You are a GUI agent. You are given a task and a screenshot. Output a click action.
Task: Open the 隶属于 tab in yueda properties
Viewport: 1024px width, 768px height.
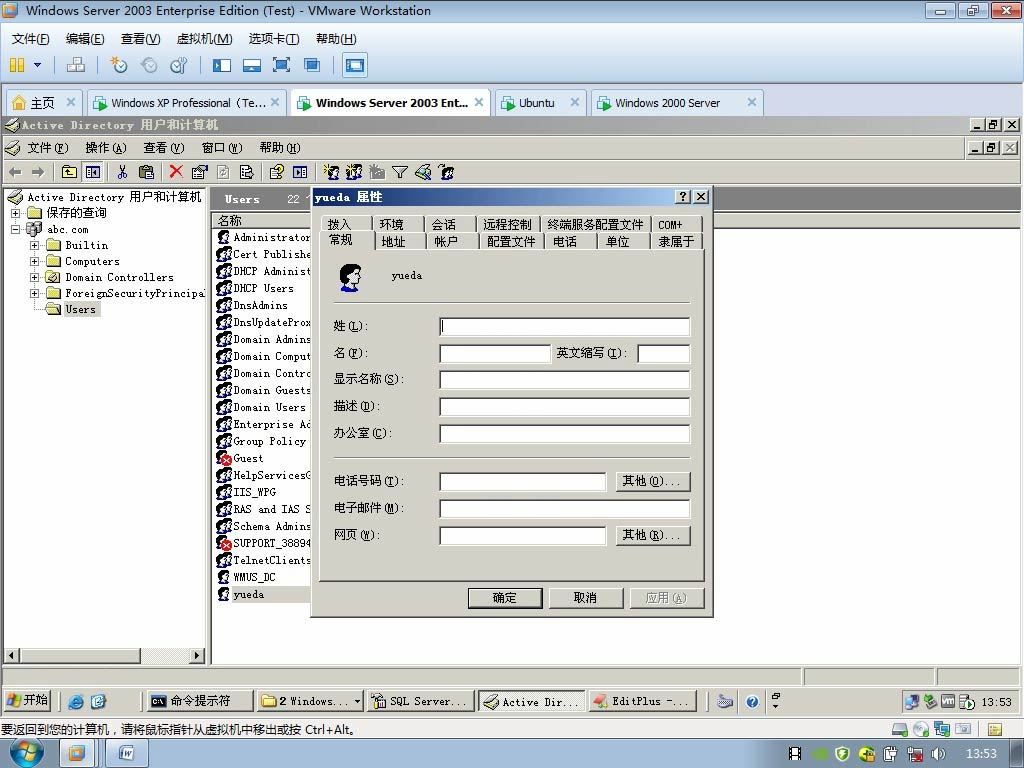coord(676,242)
